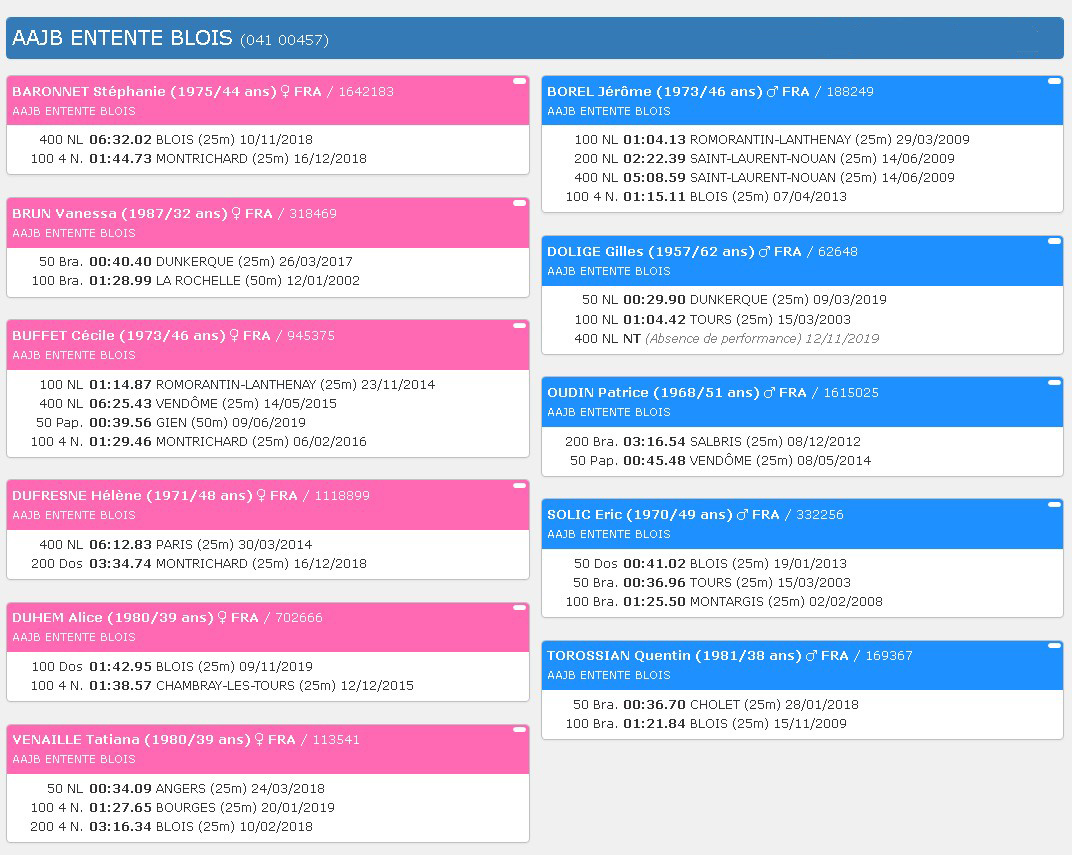Viewport: 1072px width, 855px height.
Task: Select Dufresne's 400 NL PARIS row
Action: pos(176,545)
